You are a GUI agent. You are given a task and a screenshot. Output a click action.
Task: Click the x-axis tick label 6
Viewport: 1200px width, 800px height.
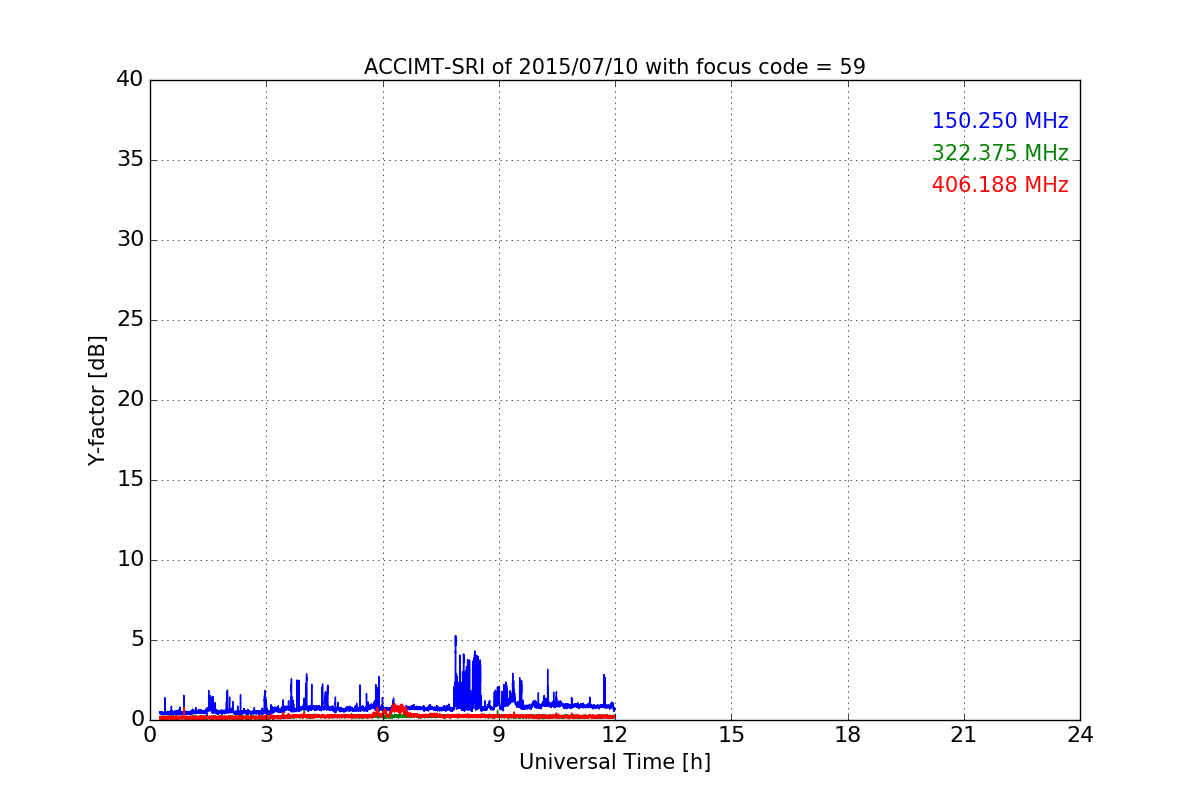coord(383,735)
